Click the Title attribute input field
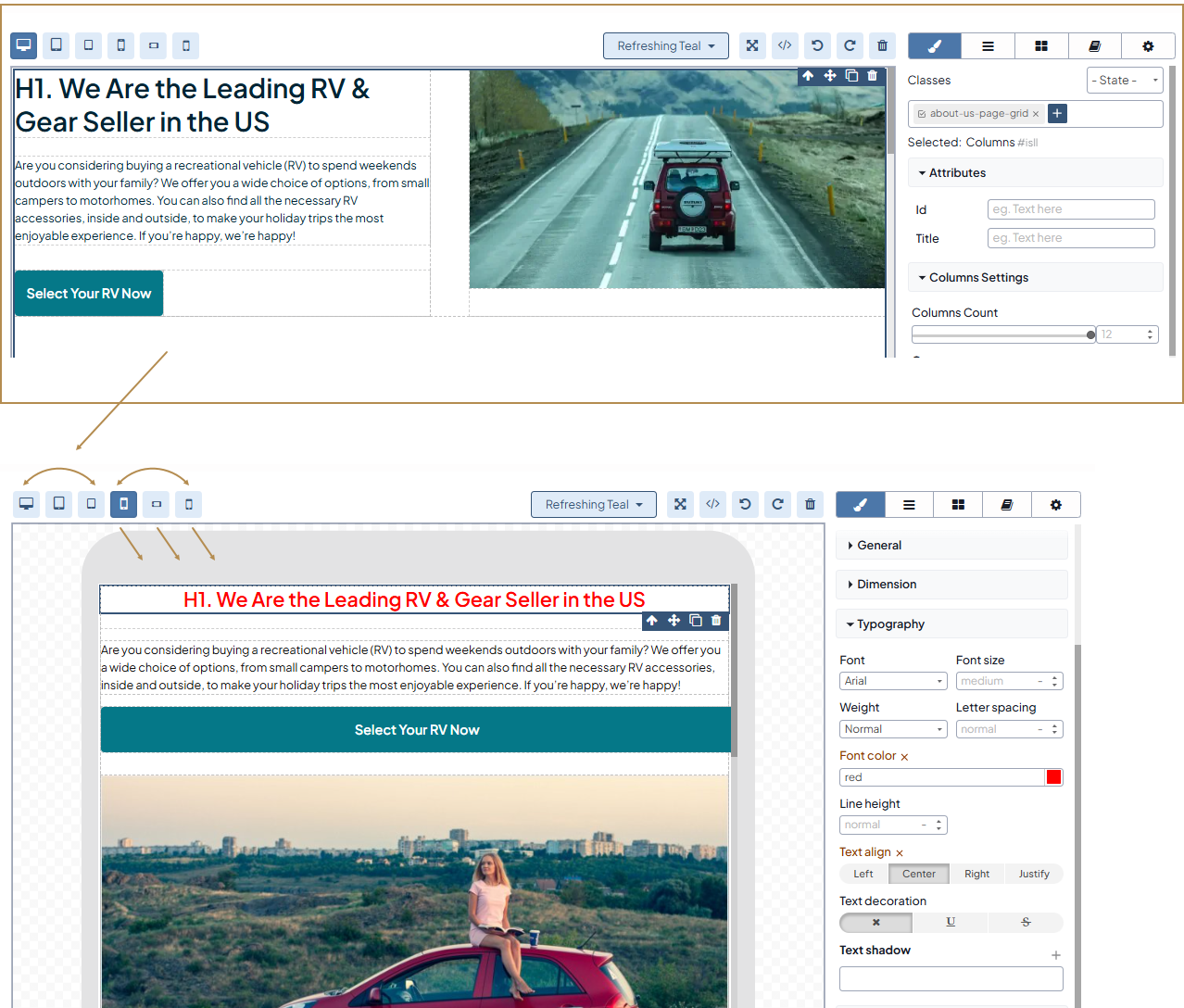Screen dimensions: 1184x1008 1071,238
